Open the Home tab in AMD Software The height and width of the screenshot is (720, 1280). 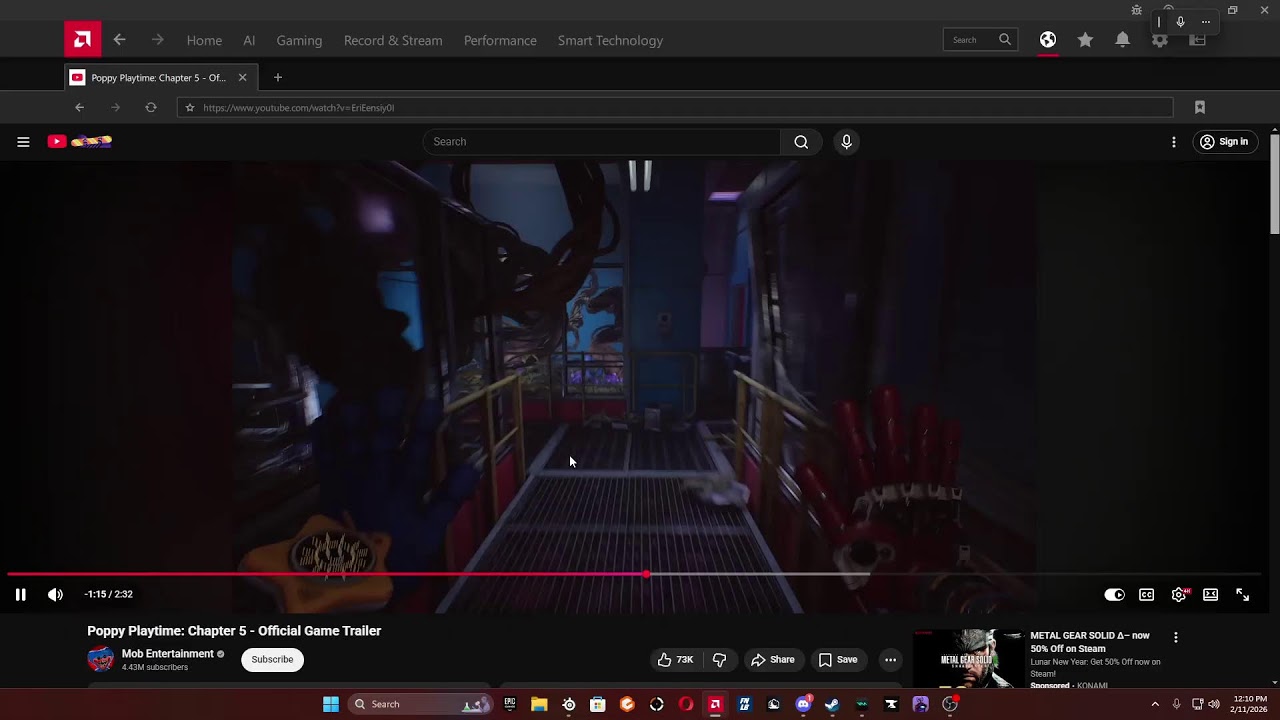(x=204, y=40)
